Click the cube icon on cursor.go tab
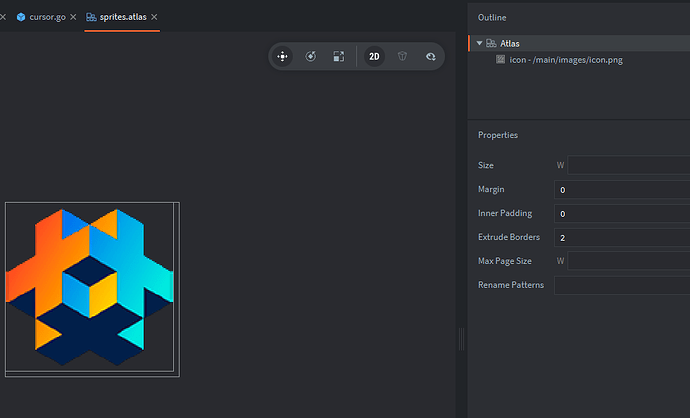This screenshot has width=690, height=418. [21, 17]
